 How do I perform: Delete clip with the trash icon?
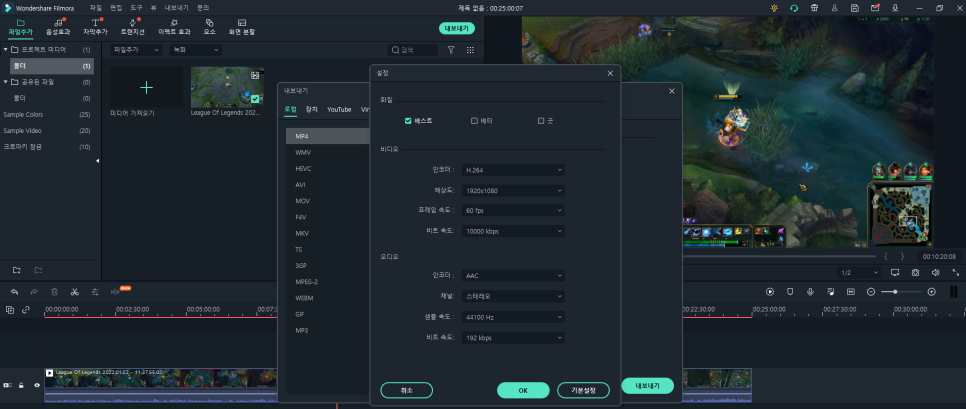coord(54,292)
